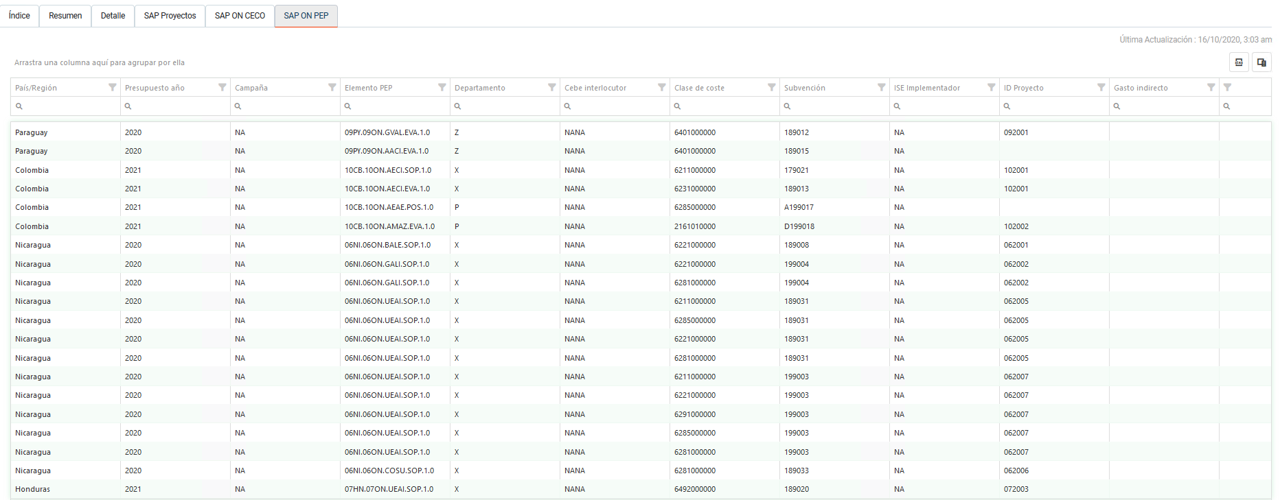Click subvención value 189020

(x=835, y=489)
